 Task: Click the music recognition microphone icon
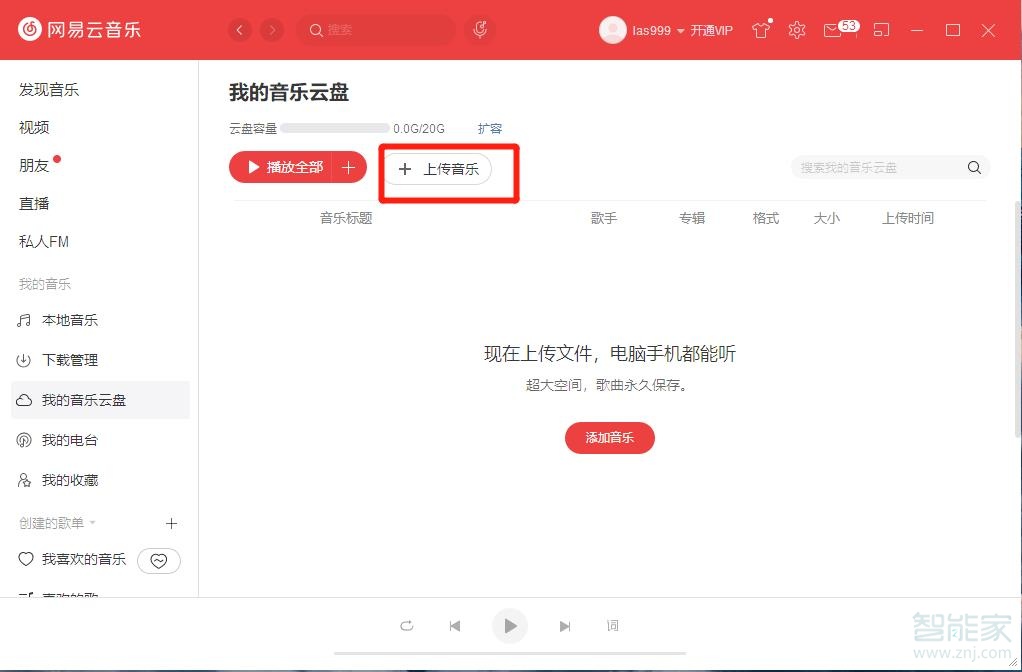(x=480, y=30)
